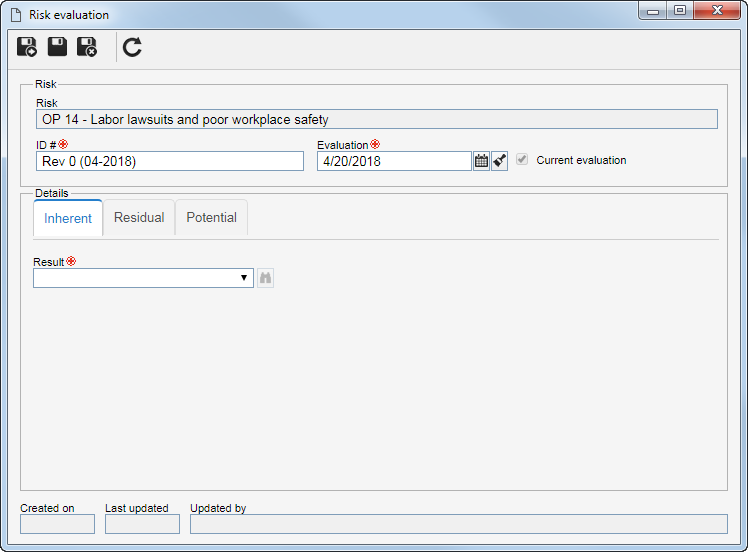Click the ID # input field
The height and width of the screenshot is (552, 748).
tap(170, 161)
